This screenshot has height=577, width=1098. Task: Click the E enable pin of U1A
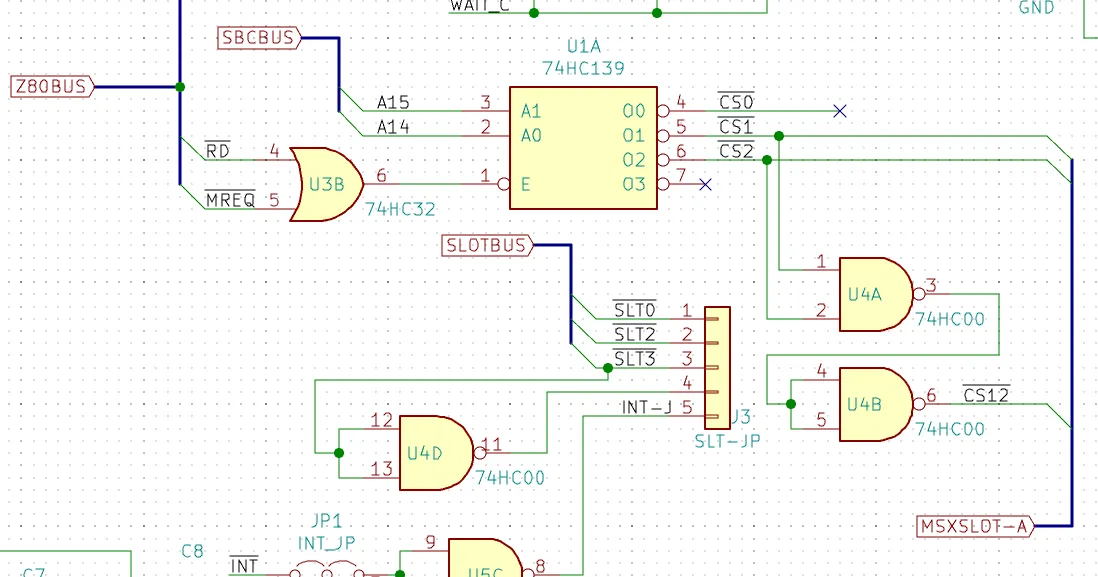click(x=525, y=185)
